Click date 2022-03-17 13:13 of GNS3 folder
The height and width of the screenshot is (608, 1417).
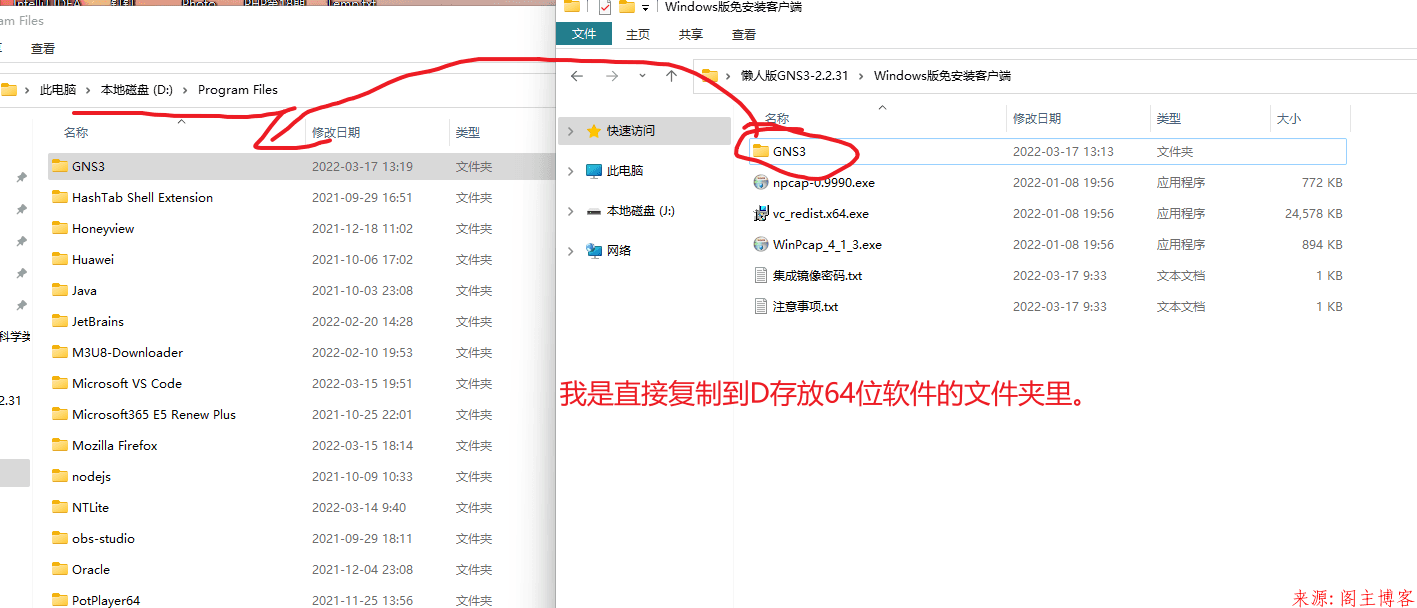[1063, 152]
